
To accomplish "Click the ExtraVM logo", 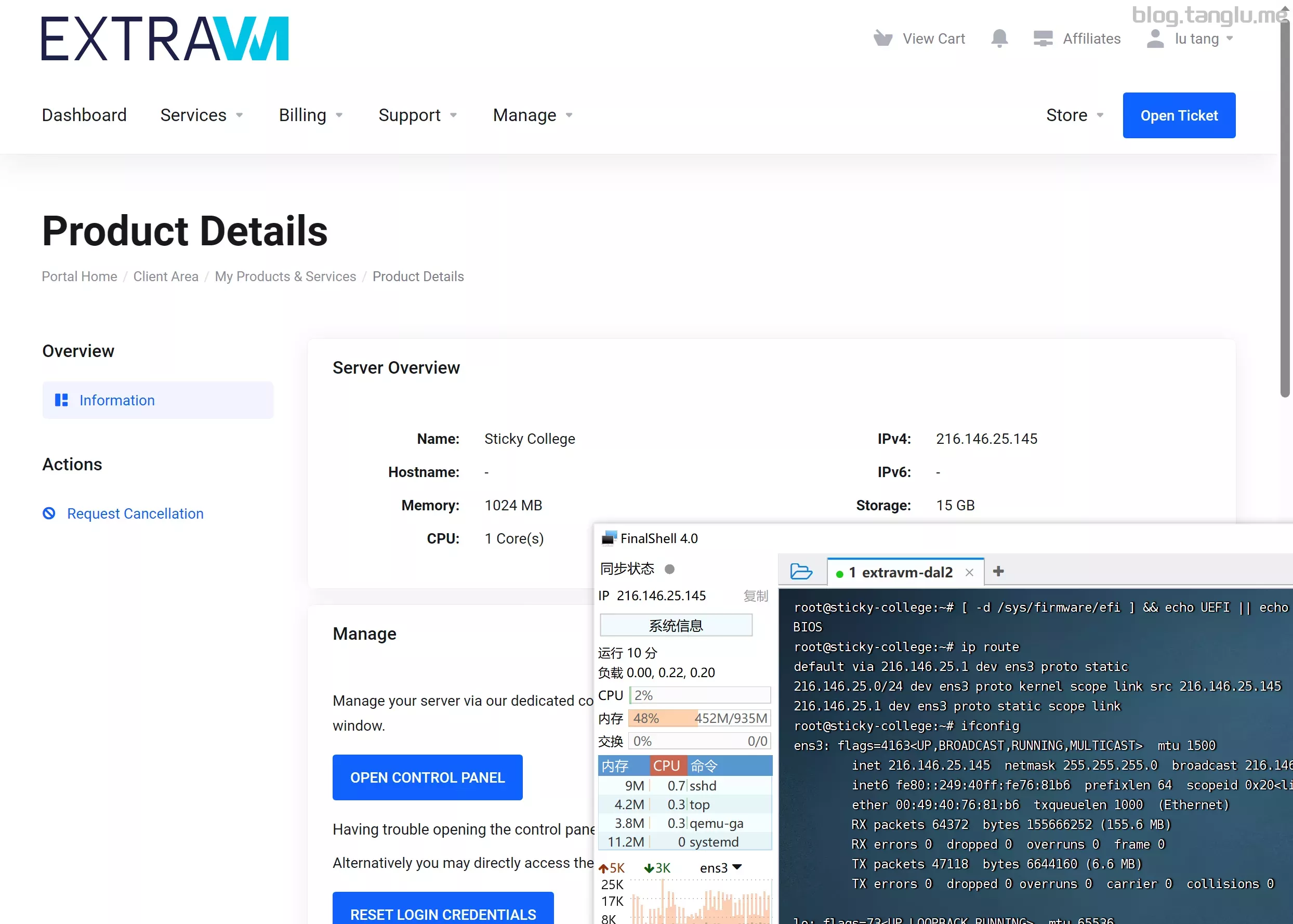I will [x=165, y=38].
